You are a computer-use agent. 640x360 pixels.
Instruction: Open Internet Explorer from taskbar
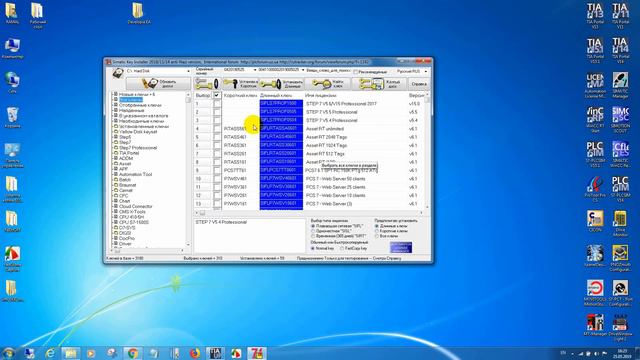click(x=50, y=353)
